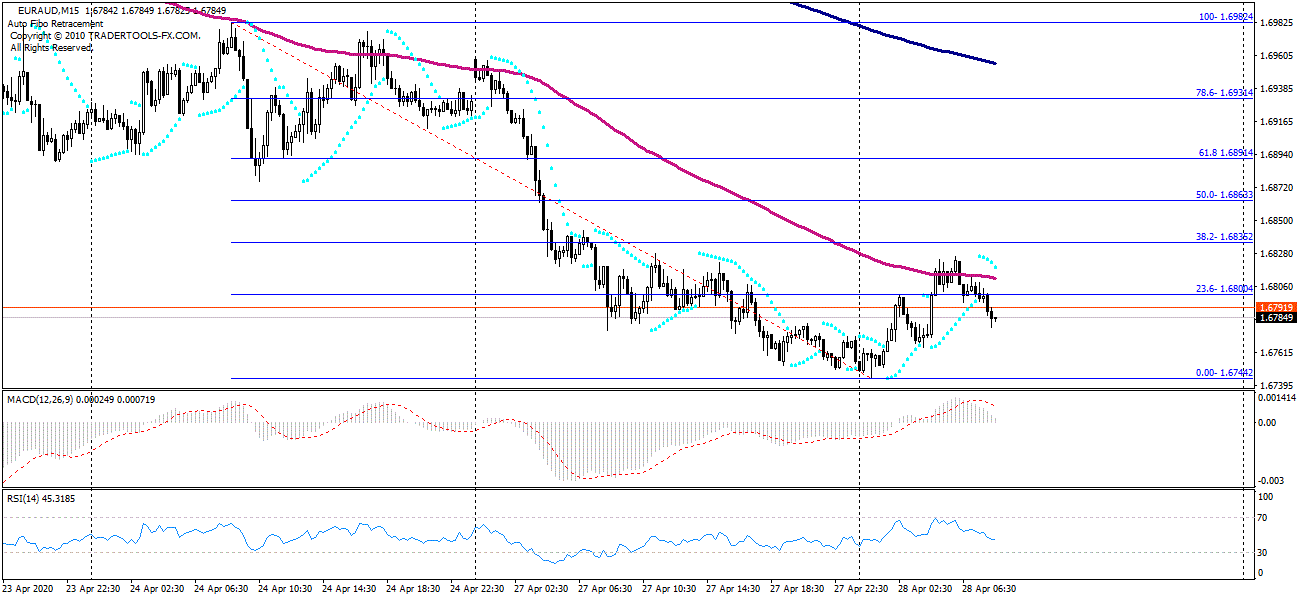Click the orange 1.67919 price tag

1276,307
